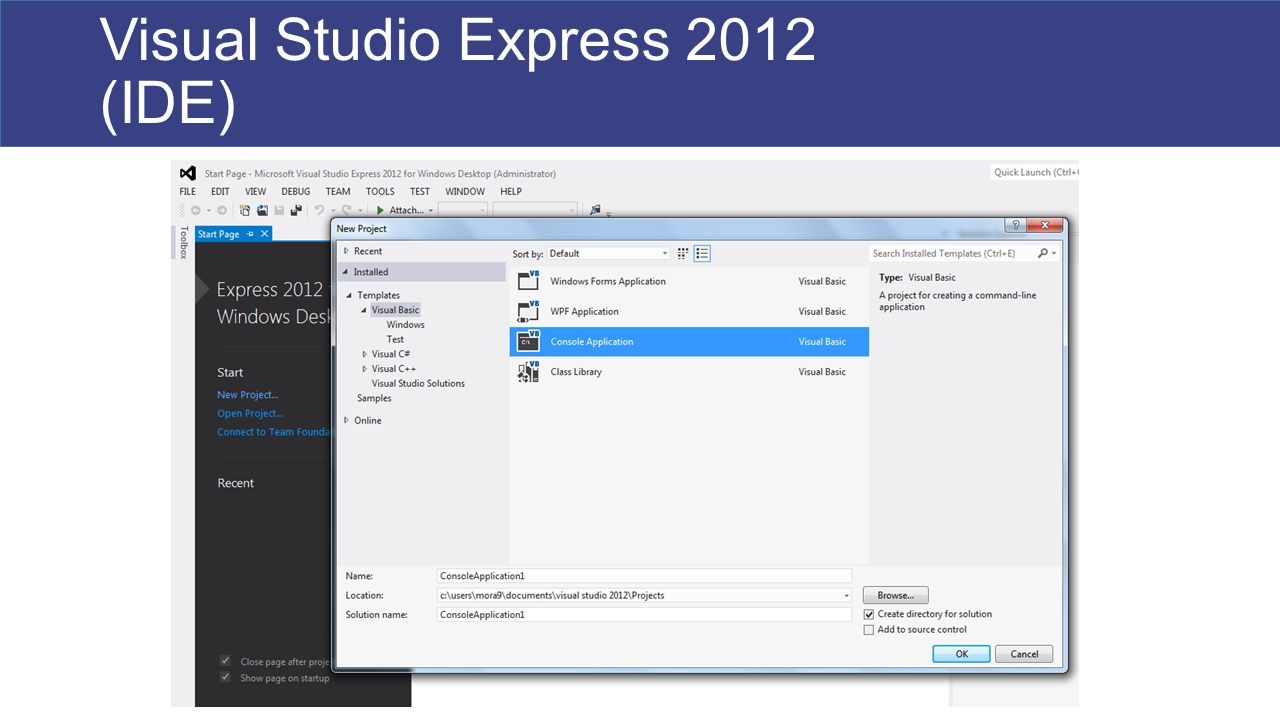
Task: Open the TEAM menu
Action: tap(338, 191)
